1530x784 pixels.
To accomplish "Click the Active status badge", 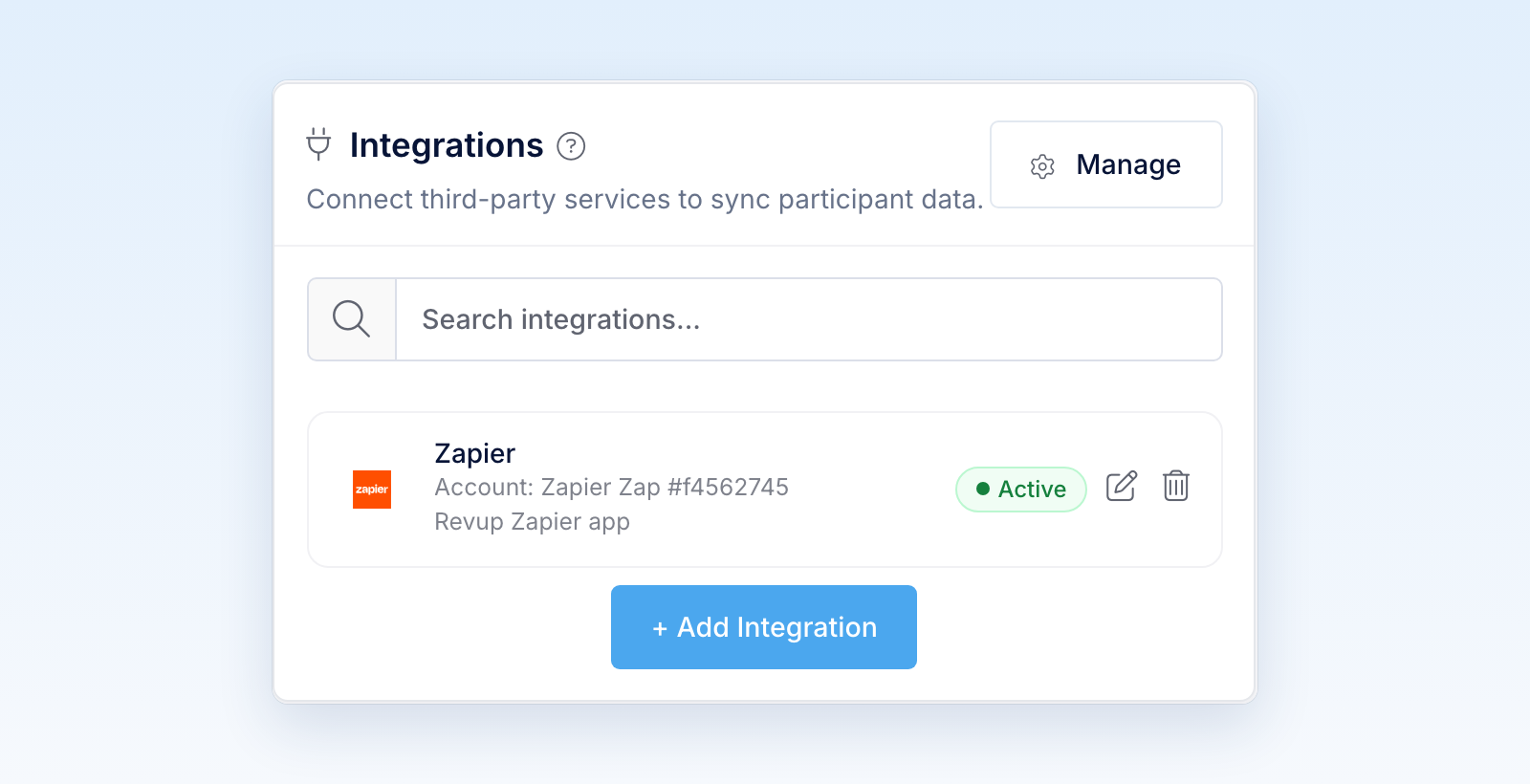I will click(x=1021, y=490).
